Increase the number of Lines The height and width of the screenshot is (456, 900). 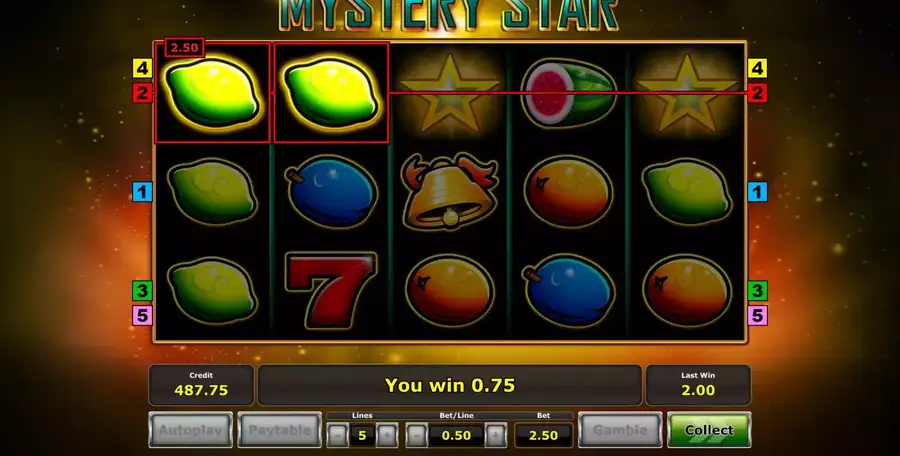coord(386,435)
